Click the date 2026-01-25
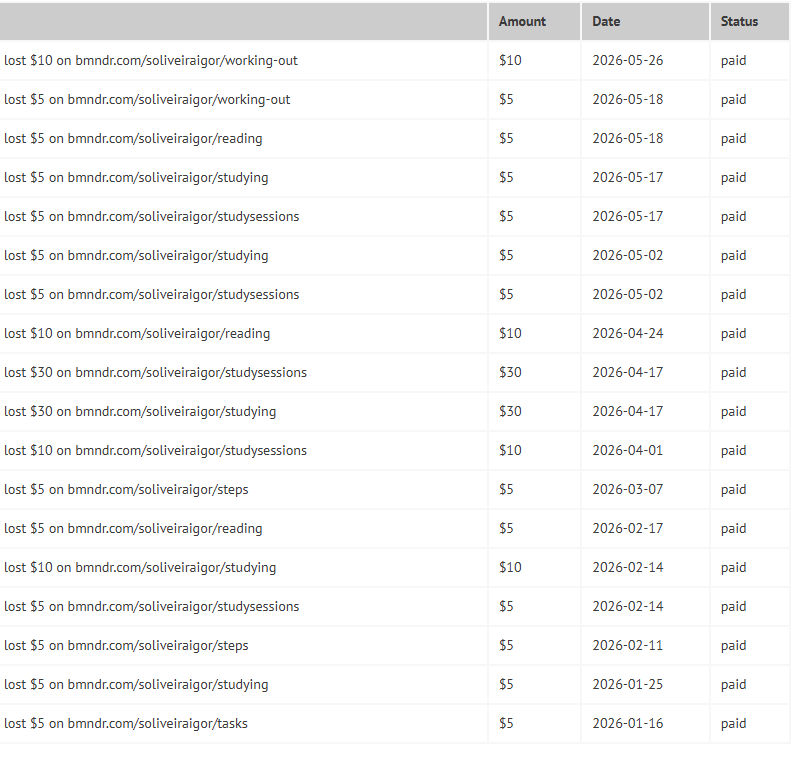Viewport: 791px width, 757px height. [628, 684]
